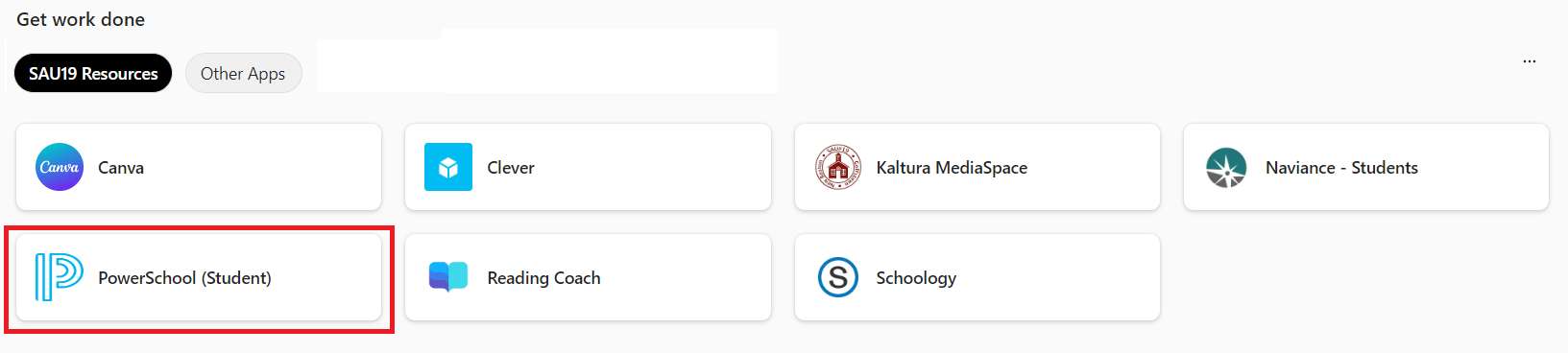Click the Naviance compass star icon
The image size is (1568, 353).
tap(1226, 167)
